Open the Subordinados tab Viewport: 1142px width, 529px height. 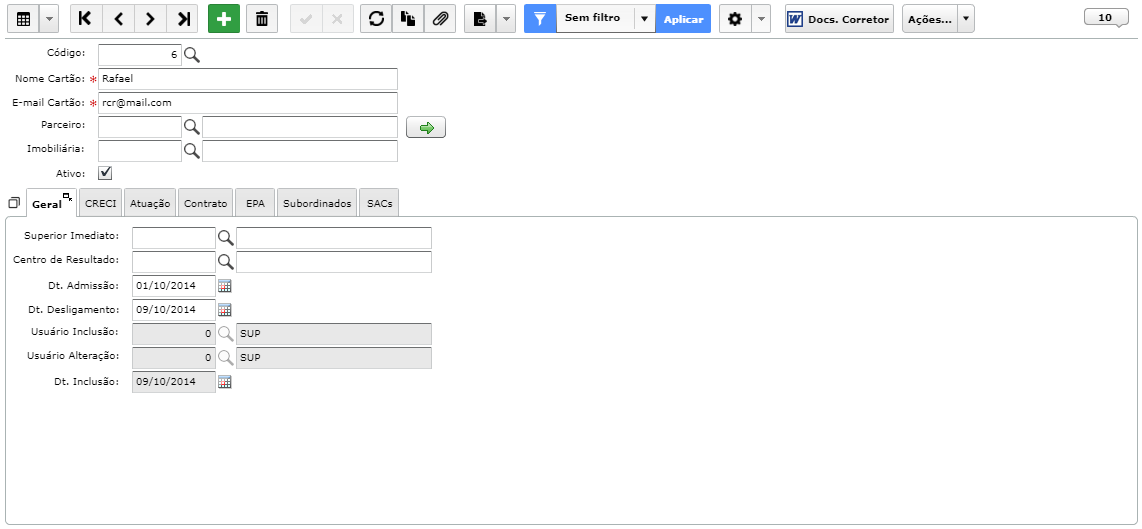coord(317,204)
